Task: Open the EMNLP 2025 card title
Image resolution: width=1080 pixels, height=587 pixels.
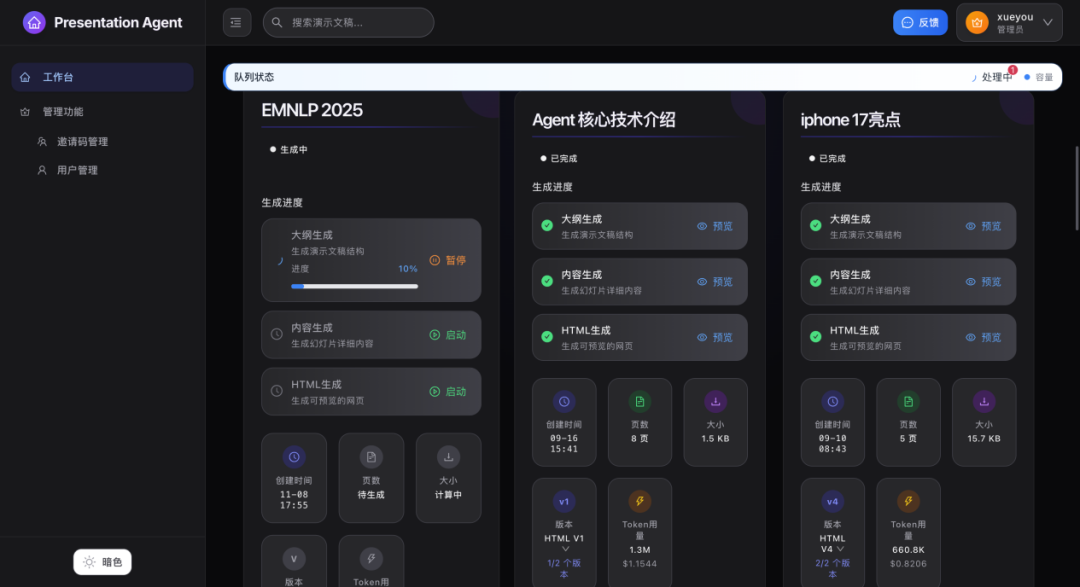Action: [312, 110]
